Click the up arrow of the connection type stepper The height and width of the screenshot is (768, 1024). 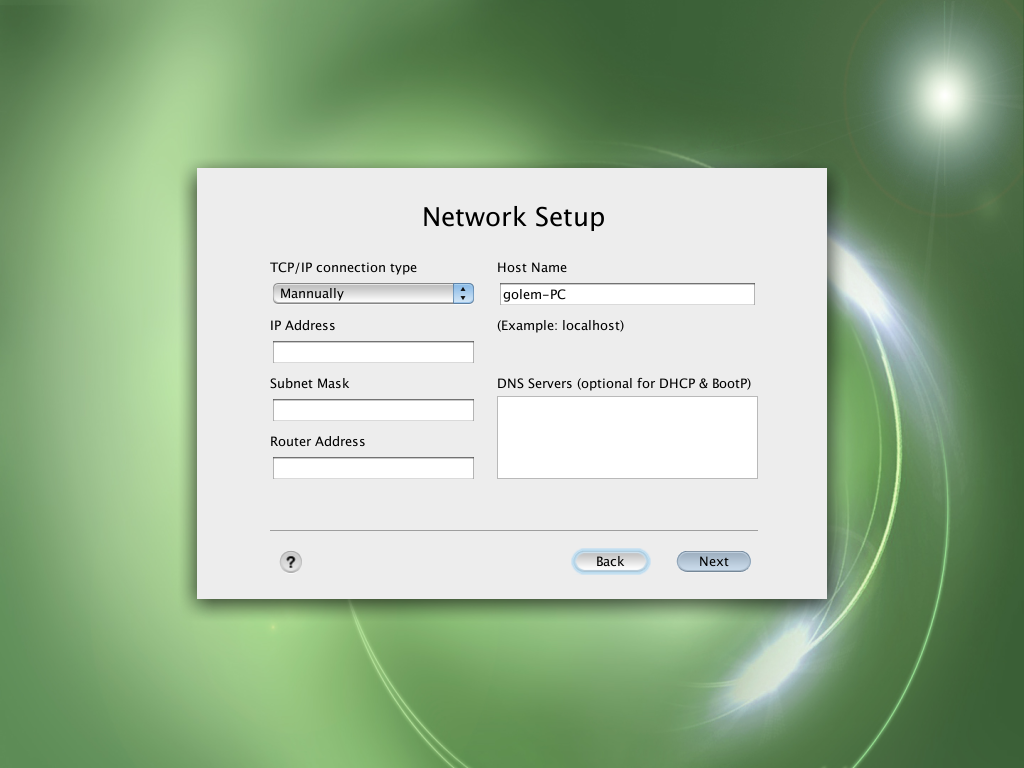pos(461,289)
